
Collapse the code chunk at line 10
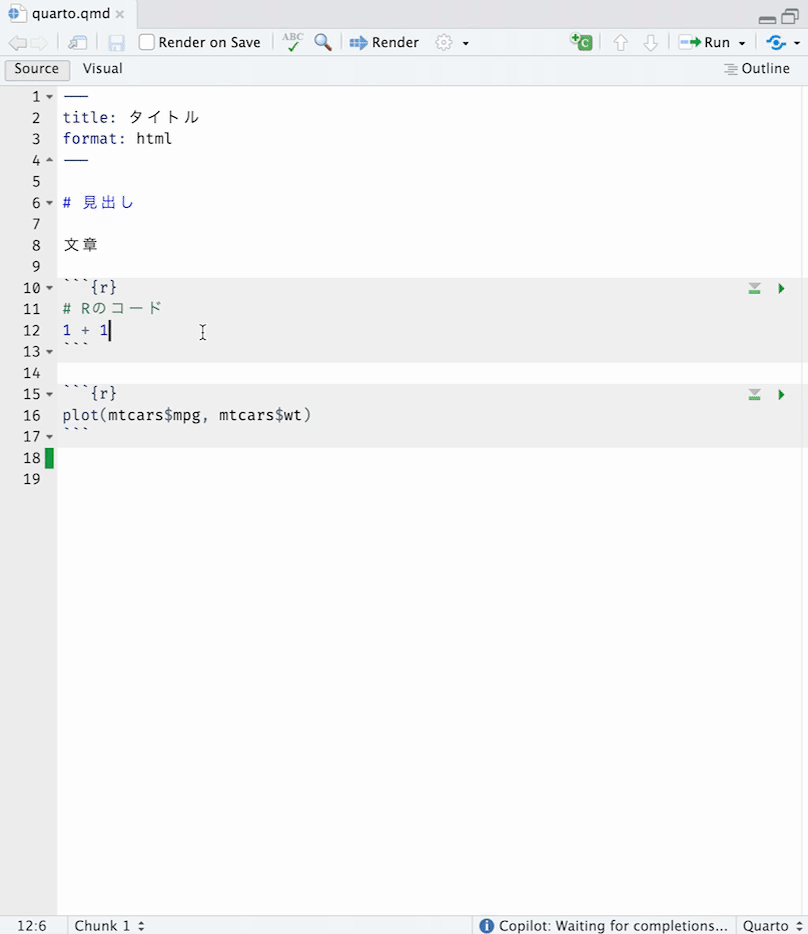click(x=49, y=288)
